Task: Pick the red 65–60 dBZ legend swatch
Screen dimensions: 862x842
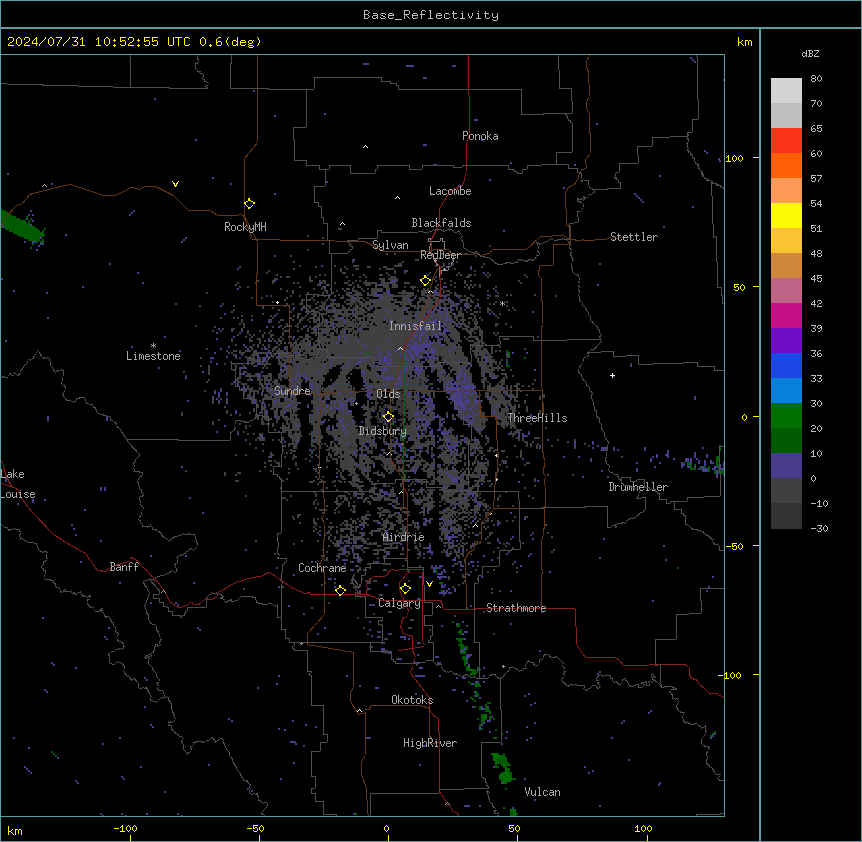Action: [x=786, y=140]
